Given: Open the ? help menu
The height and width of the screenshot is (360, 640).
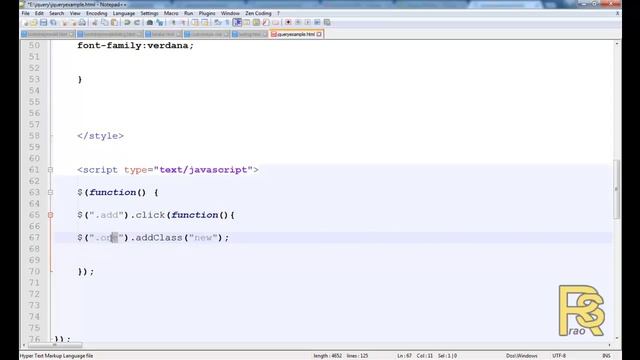Looking at the screenshot, I should coord(278,13).
